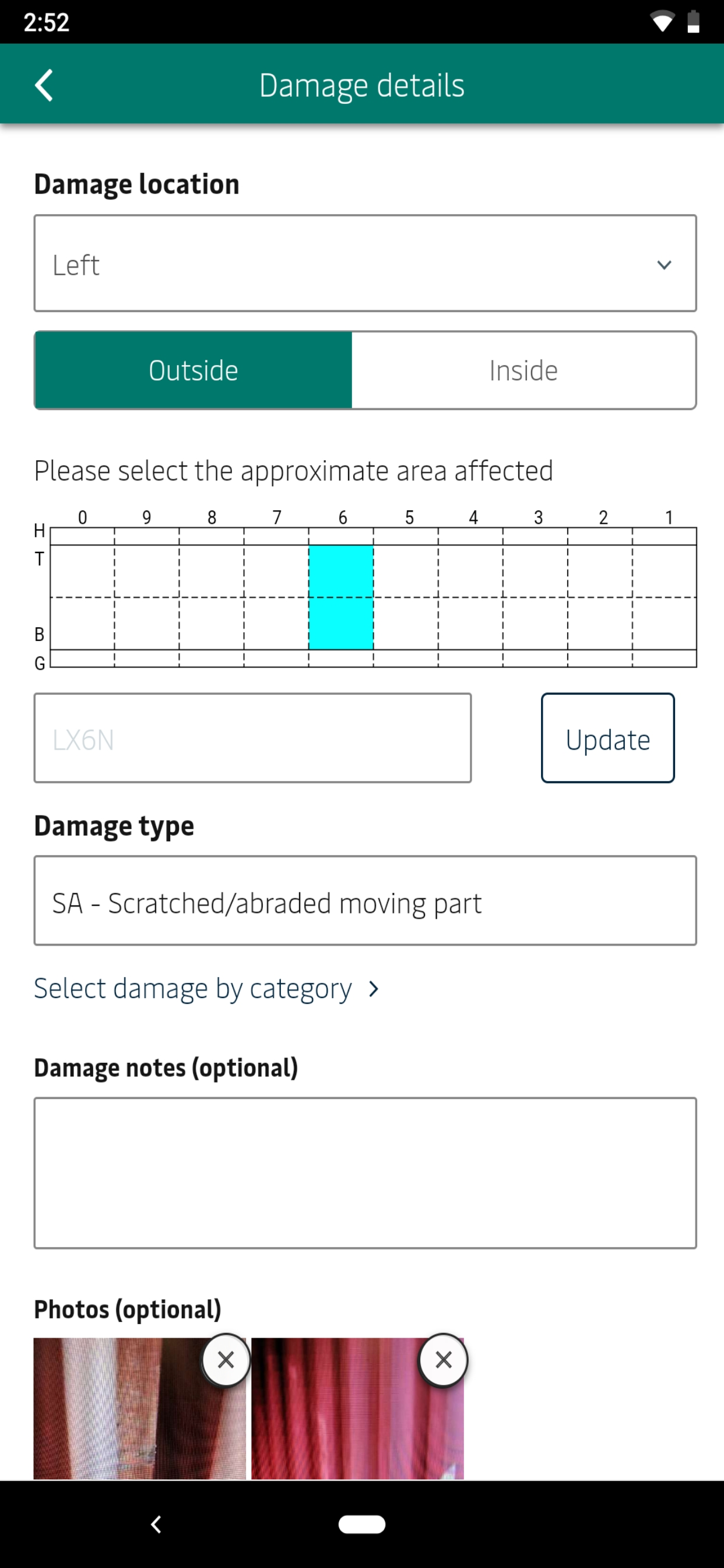Select the highlighted cyan lower cell in column 6

pyautogui.click(x=342, y=624)
